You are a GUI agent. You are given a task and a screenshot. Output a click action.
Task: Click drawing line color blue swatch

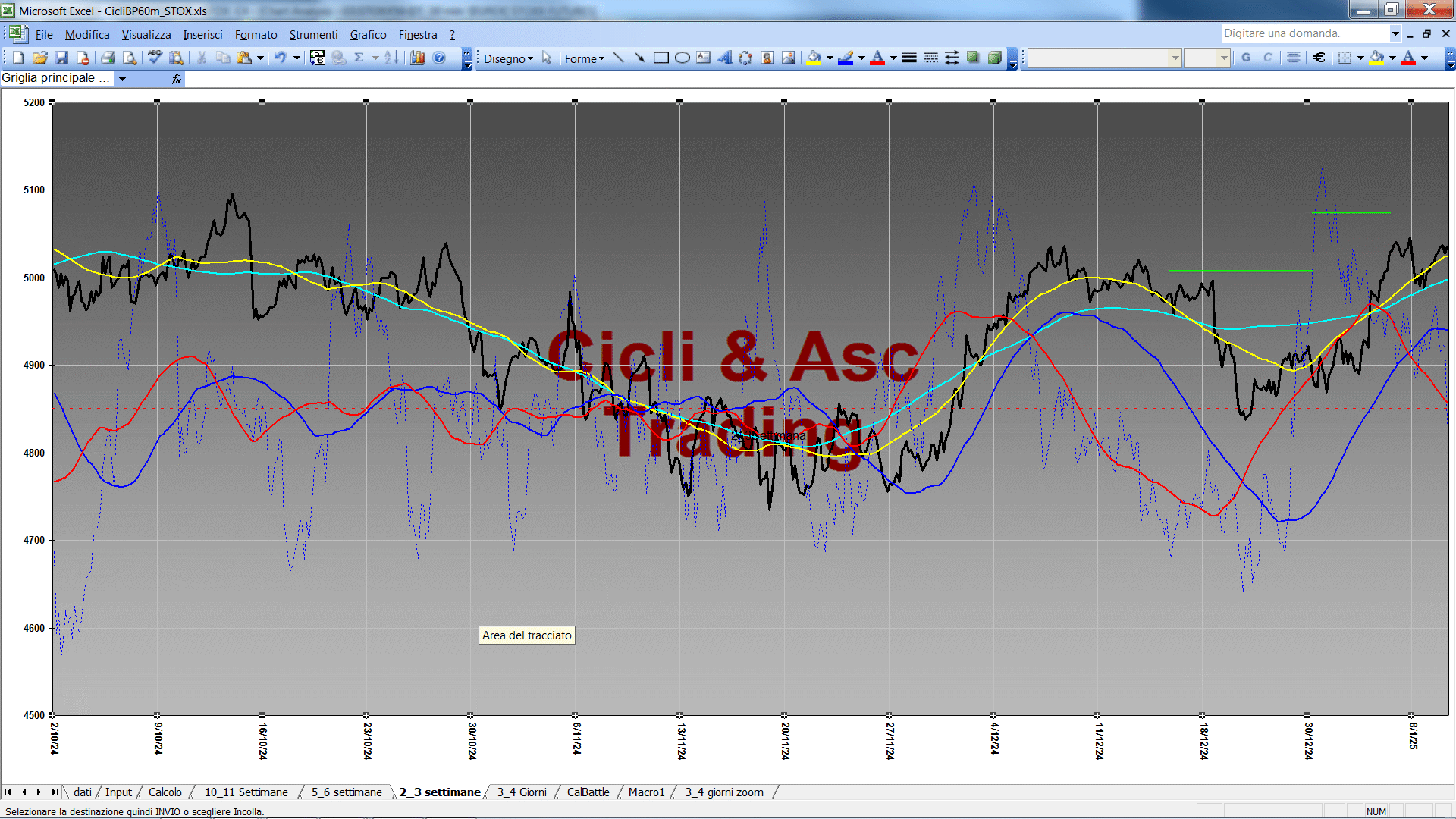point(846,58)
